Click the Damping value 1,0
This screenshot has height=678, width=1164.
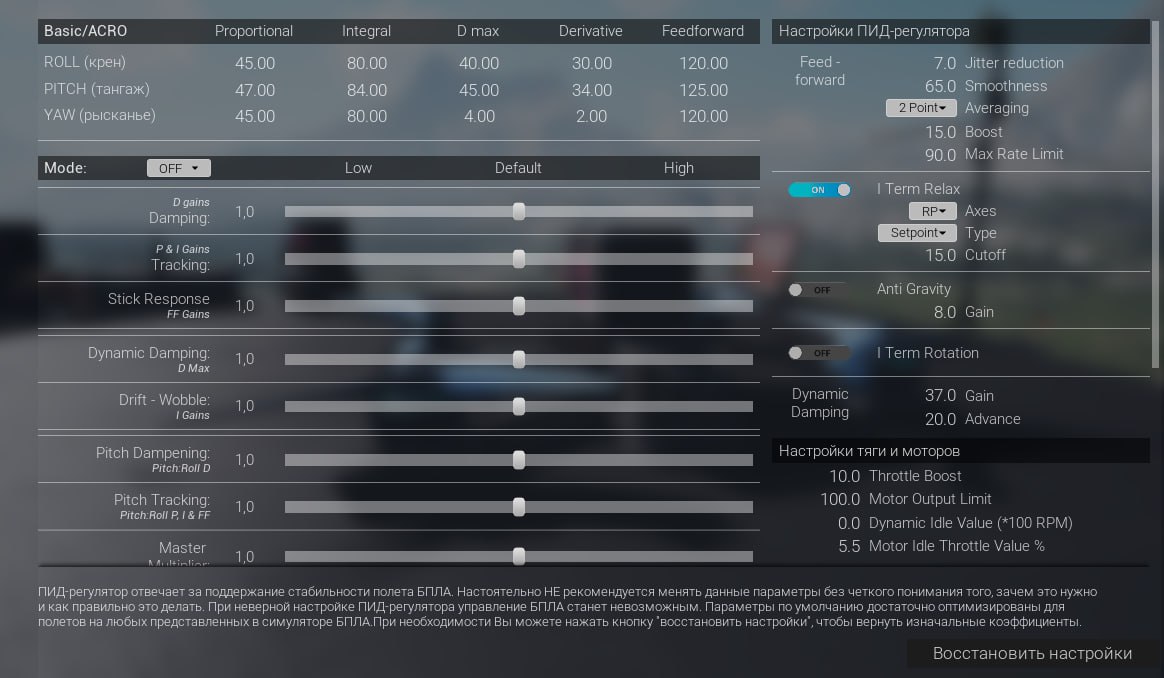pos(244,212)
